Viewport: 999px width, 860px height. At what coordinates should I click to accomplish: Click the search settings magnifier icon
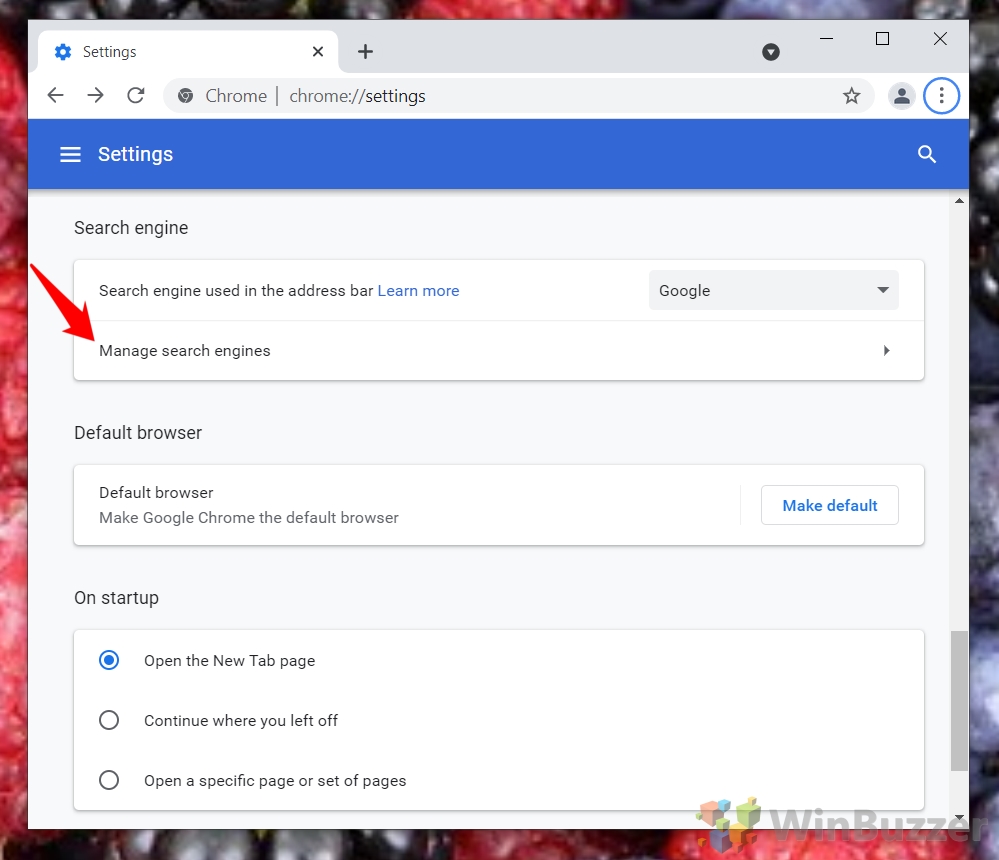tap(926, 154)
